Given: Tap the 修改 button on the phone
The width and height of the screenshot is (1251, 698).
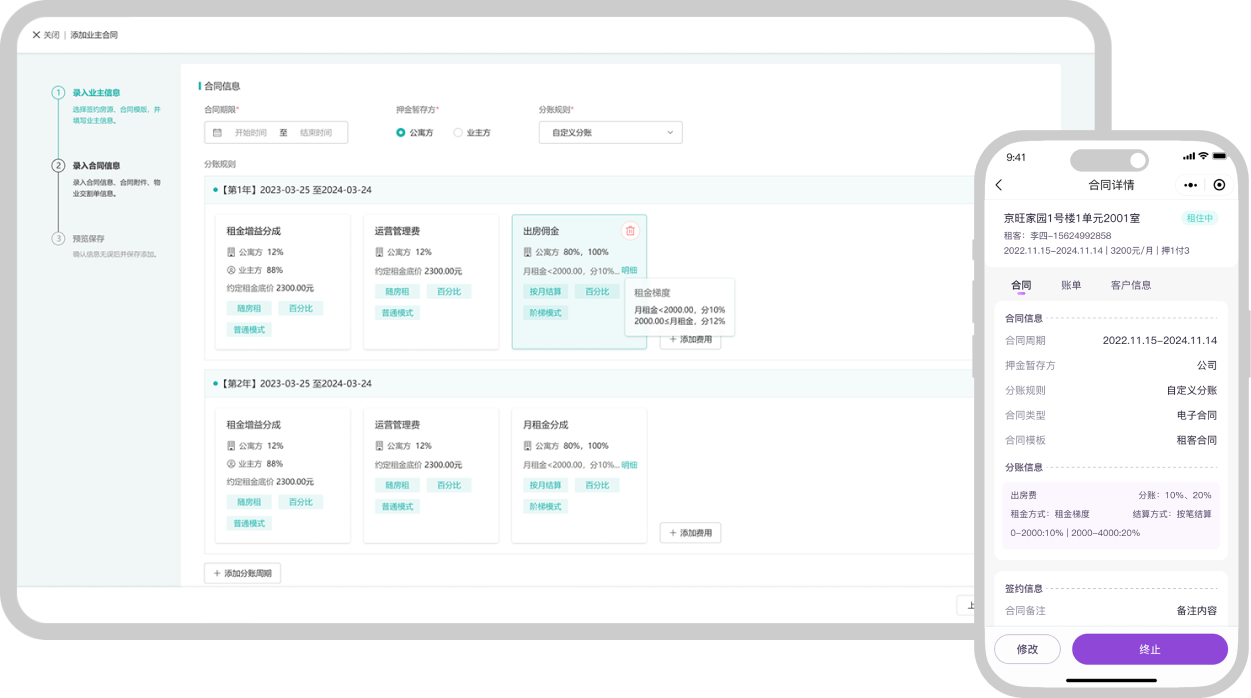Looking at the screenshot, I should (1027, 649).
